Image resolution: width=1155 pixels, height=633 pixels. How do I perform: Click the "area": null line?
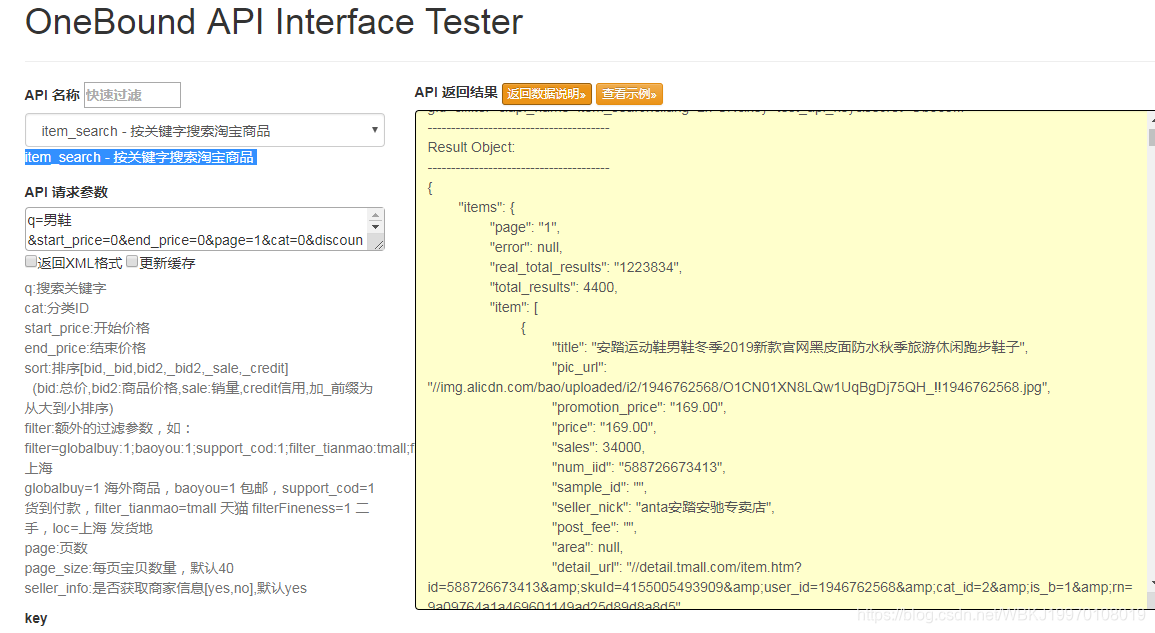(588, 548)
